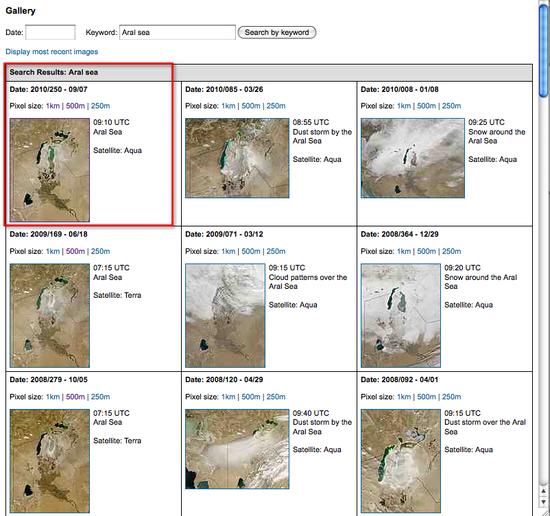The image size is (550, 516).
Task: Open 1km link for 2008/364 - 12/29
Action: [404, 251]
